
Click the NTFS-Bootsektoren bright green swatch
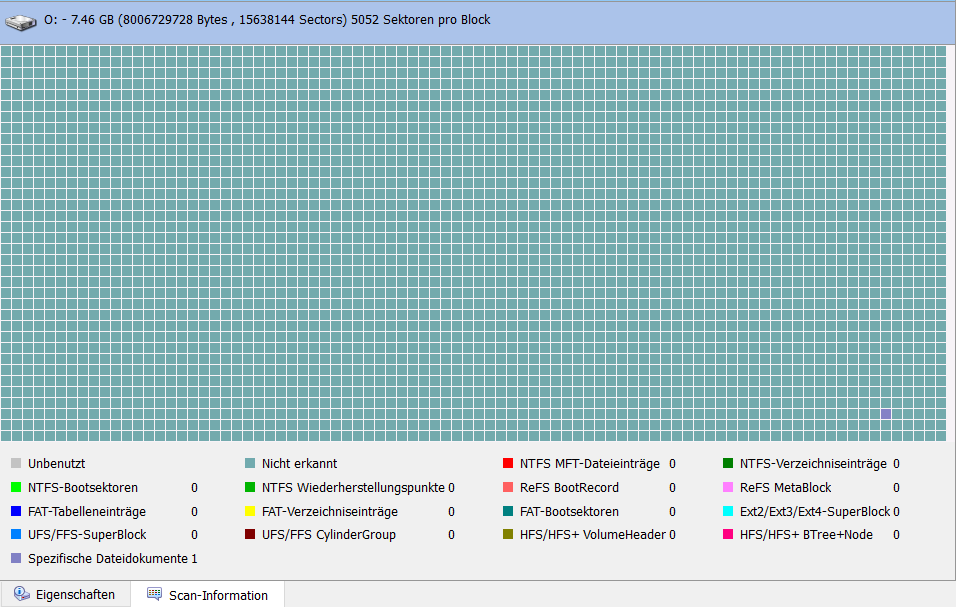pos(16,487)
